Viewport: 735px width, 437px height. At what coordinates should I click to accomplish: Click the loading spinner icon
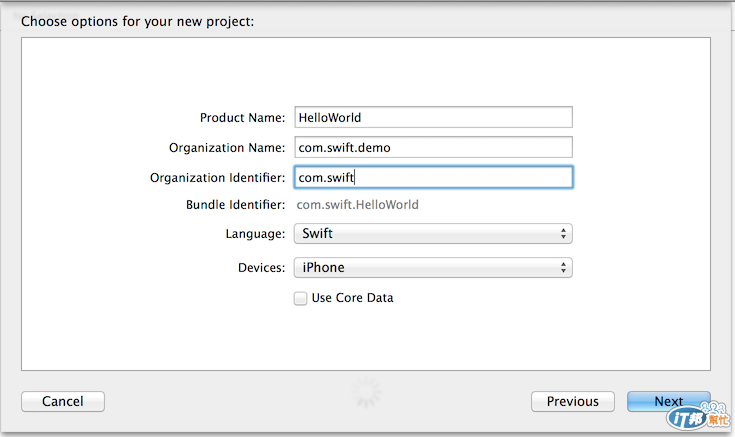[x=368, y=392]
